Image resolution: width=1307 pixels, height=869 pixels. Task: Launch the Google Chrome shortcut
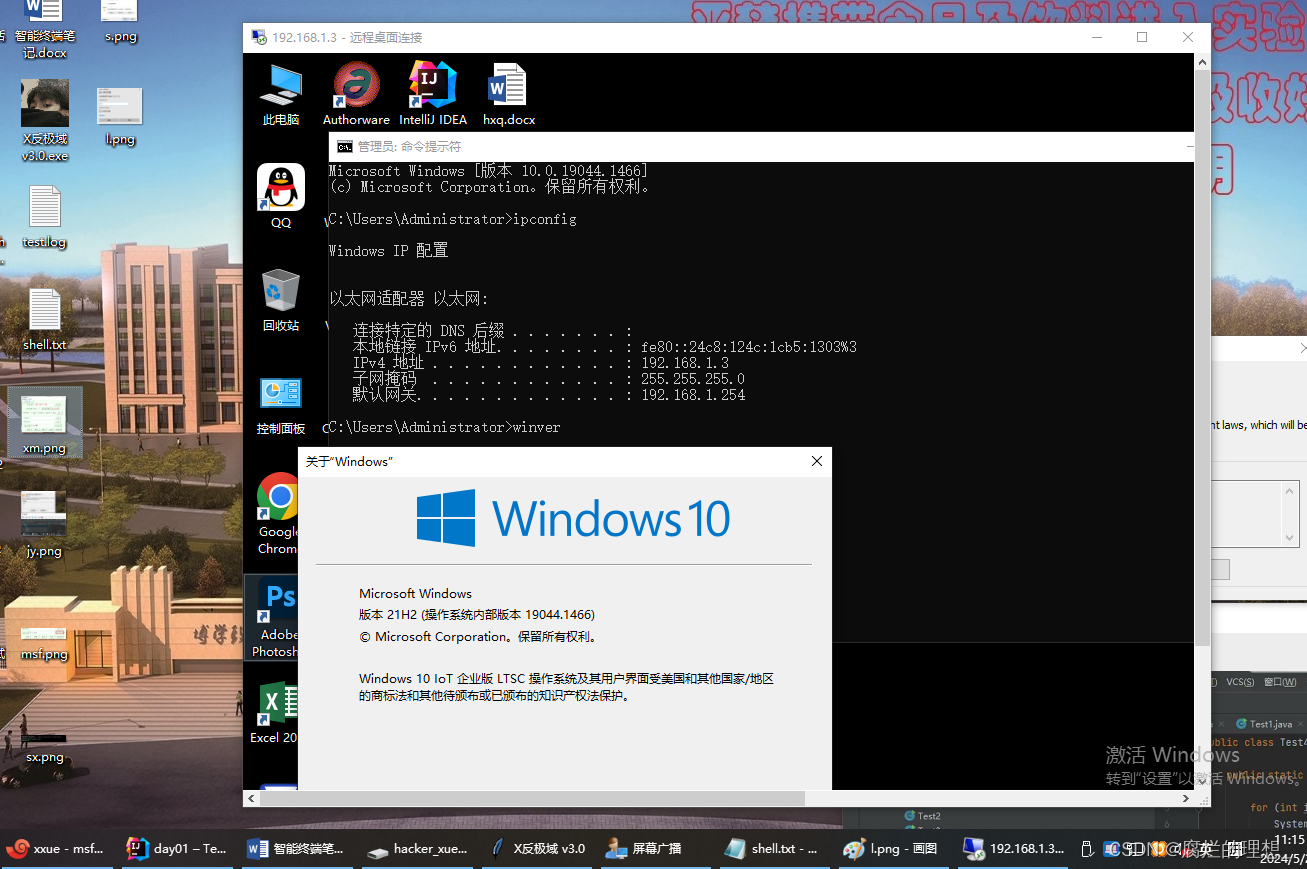click(x=279, y=514)
